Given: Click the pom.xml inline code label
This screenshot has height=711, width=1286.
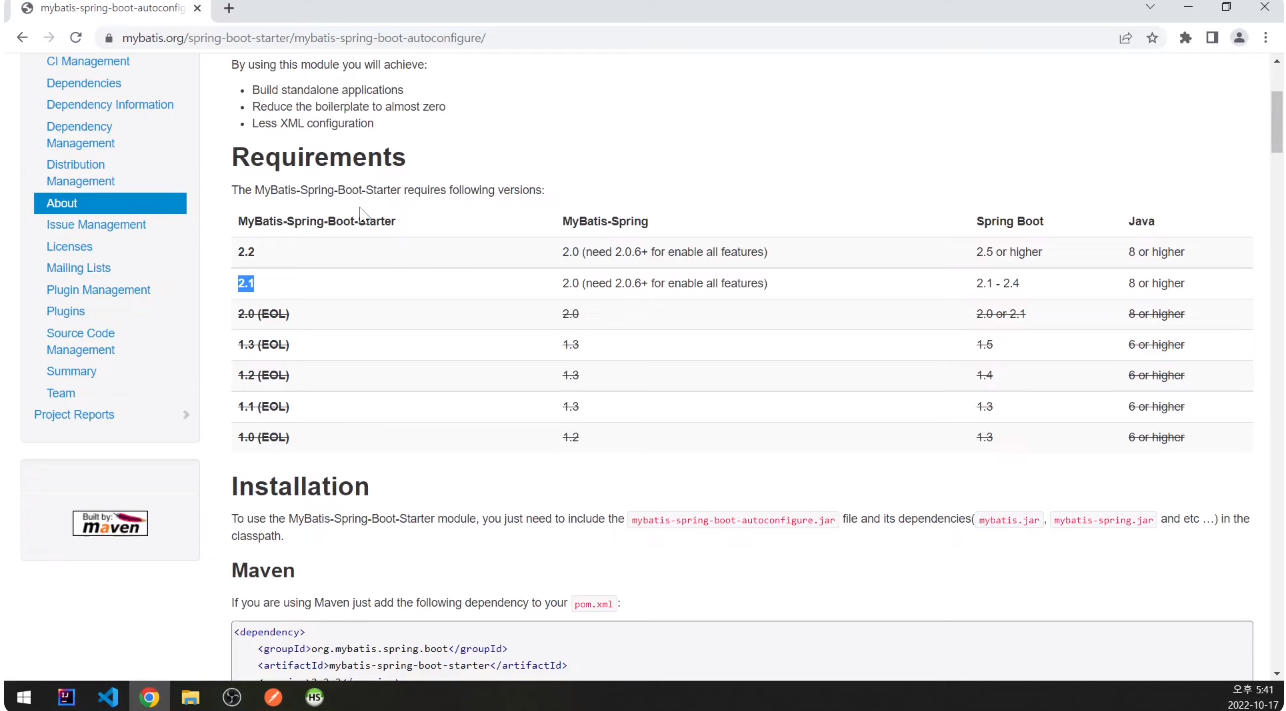Looking at the screenshot, I should click(x=593, y=604).
